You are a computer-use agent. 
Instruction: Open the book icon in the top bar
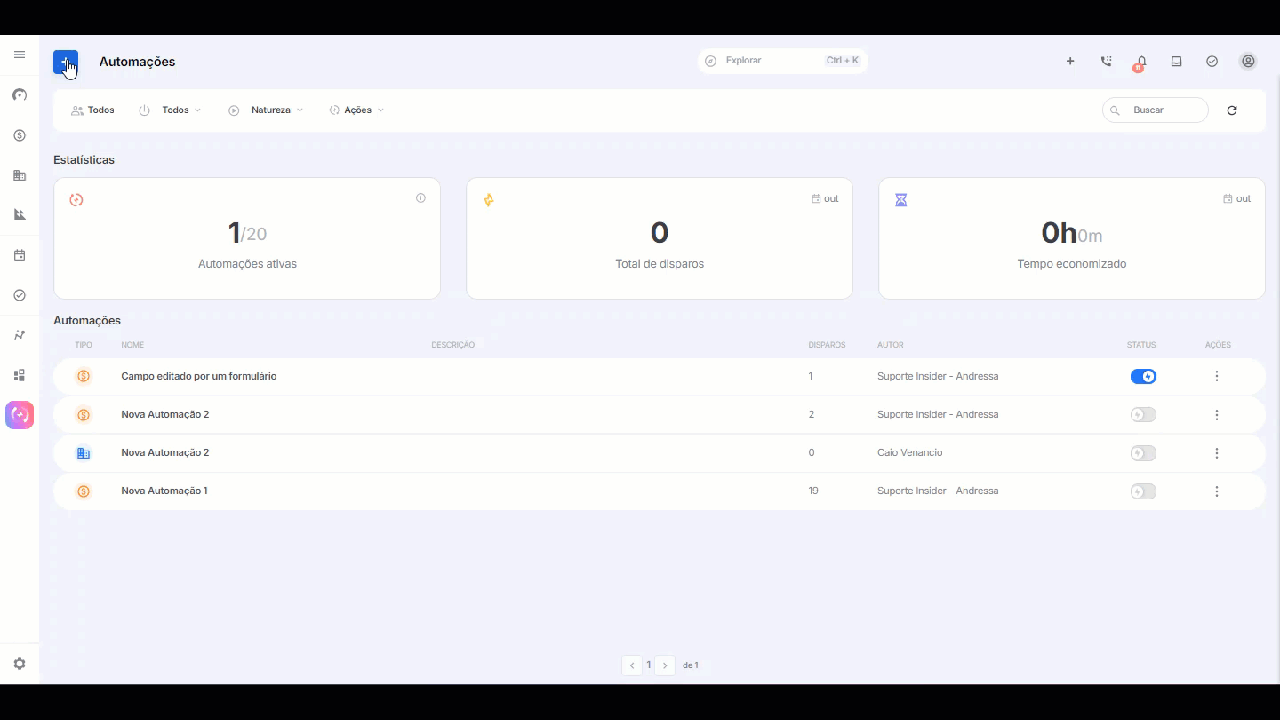click(x=1177, y=61)
